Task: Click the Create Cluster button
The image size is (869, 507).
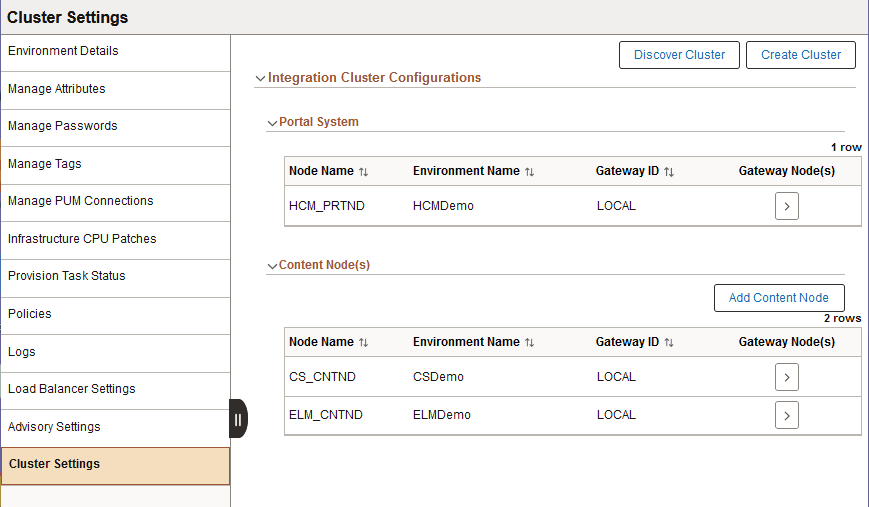Action: pos(801,55)
